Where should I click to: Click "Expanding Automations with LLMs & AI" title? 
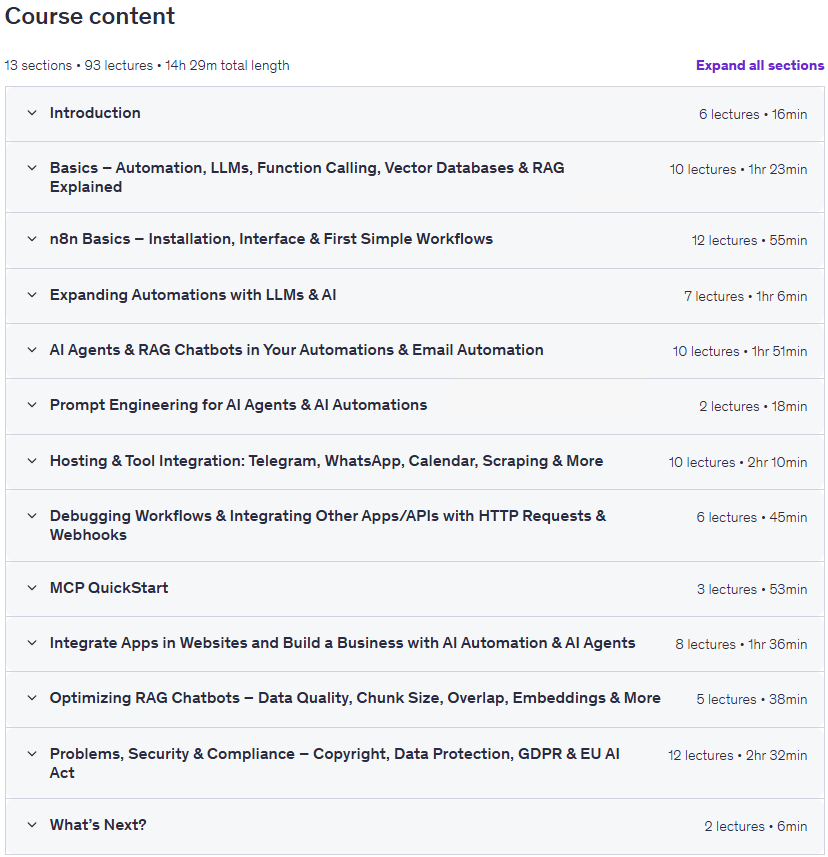(193, 295)
